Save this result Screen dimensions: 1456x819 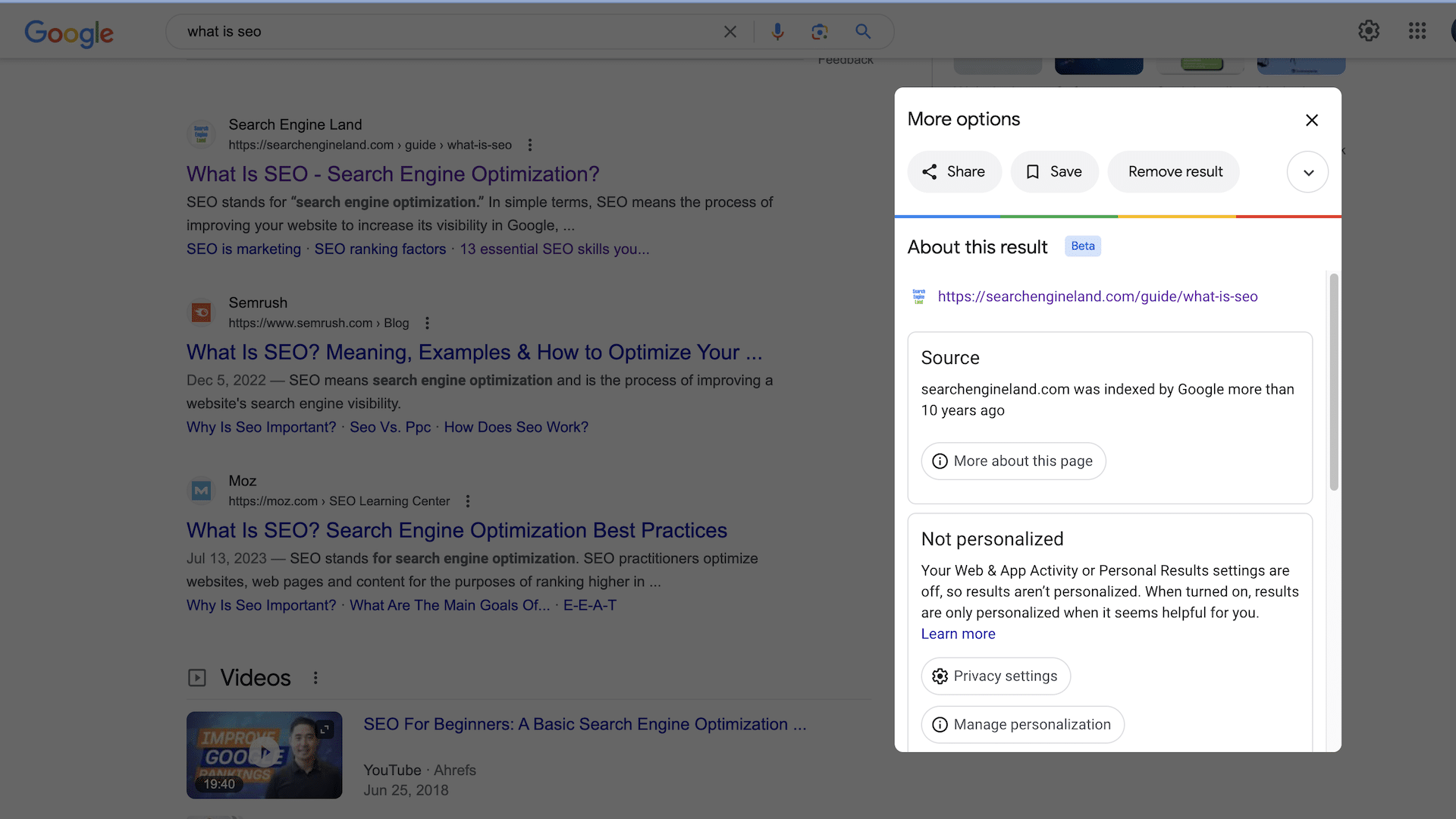tap(1054, 172)
